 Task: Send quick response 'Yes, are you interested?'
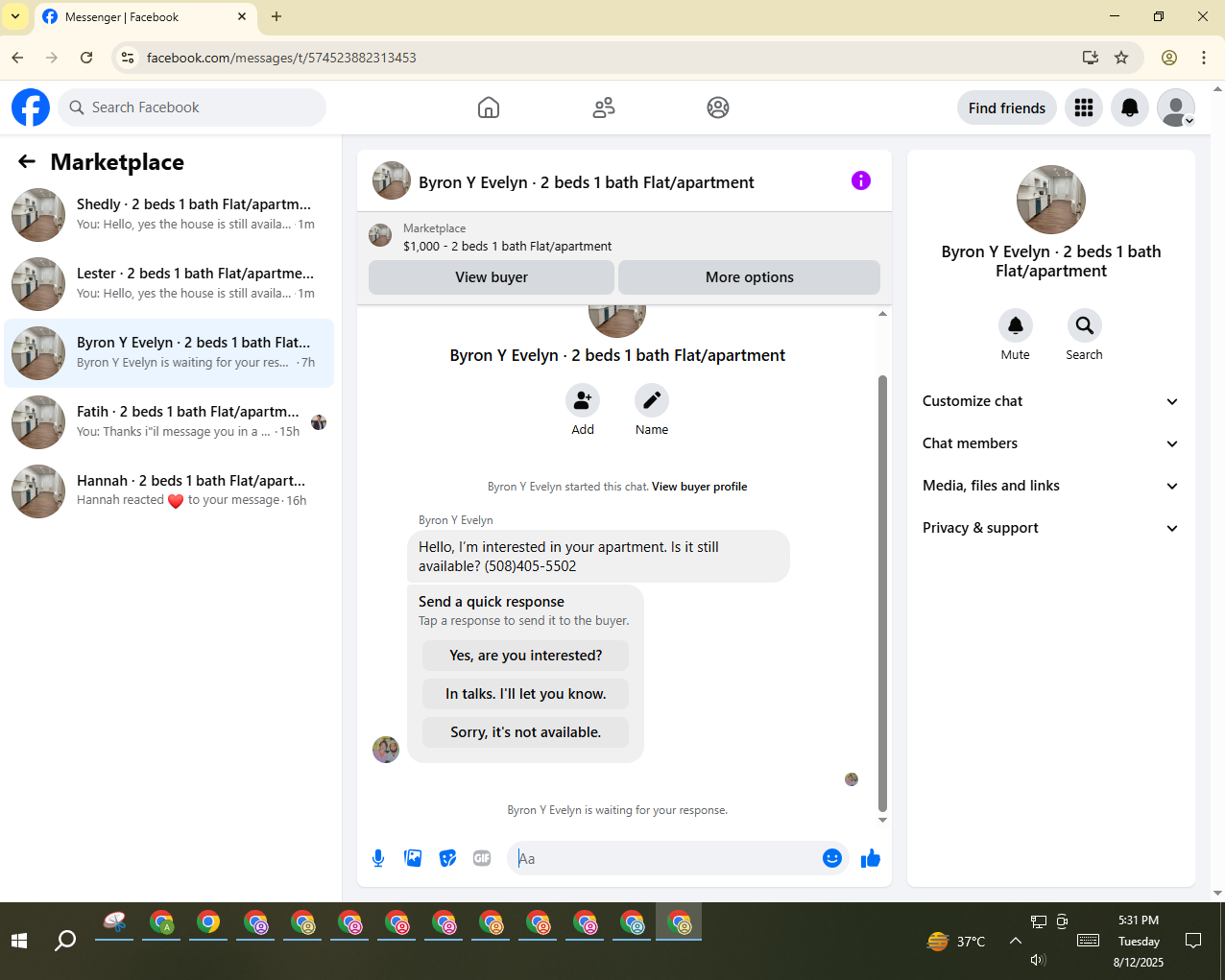point(526,656)
